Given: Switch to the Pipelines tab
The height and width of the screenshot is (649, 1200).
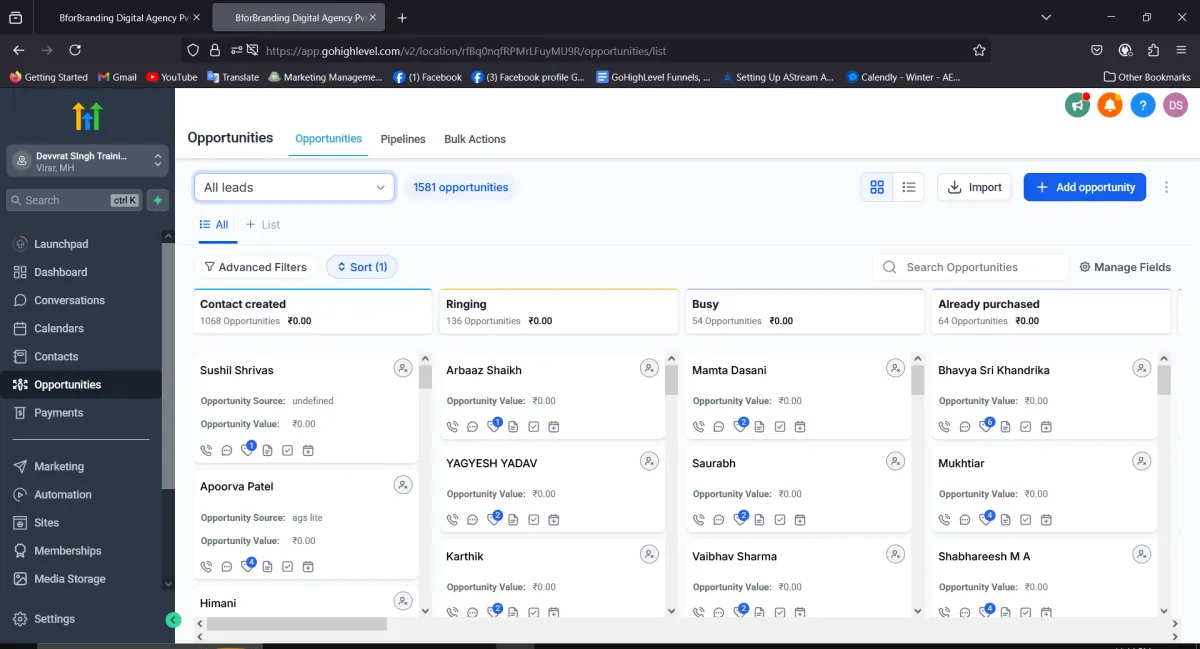Looking at the screenshot, I should click(403, 139).
